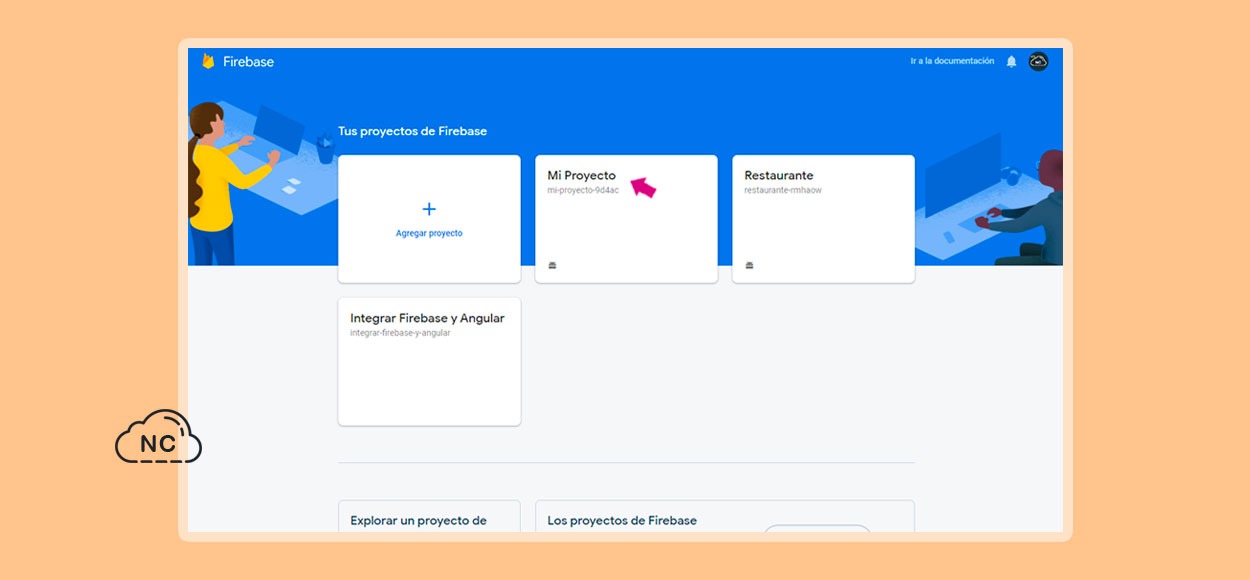Click the small icon in the Mi Proyecto card

[x=552, y=265]
